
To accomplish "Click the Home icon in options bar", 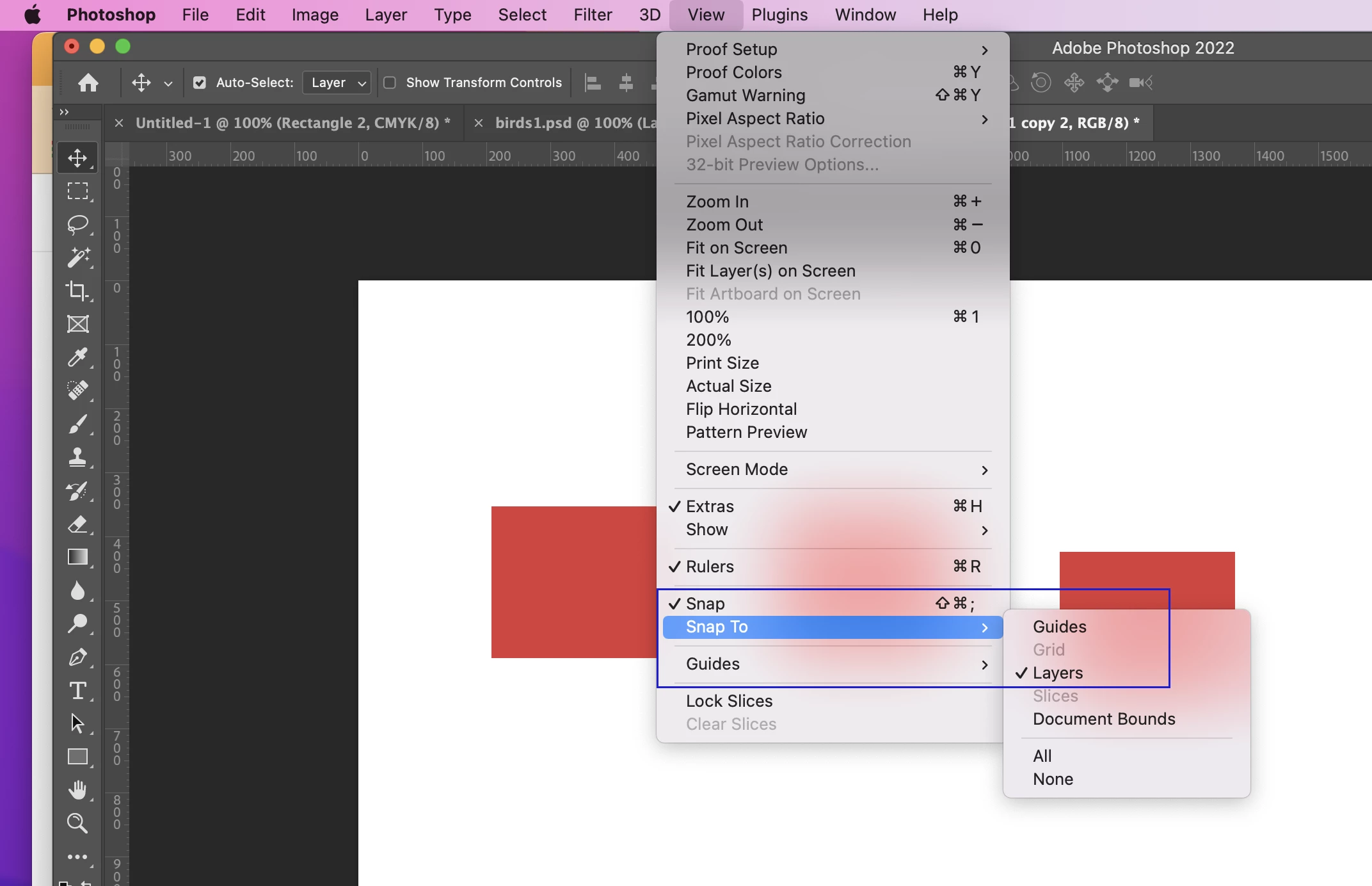I will [x=88, y=83].
